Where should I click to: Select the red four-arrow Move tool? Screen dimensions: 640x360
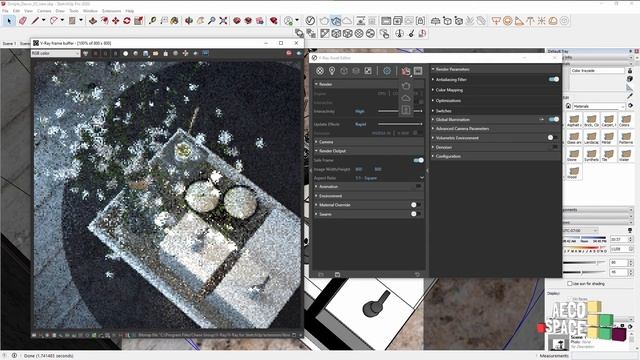(116, 20)
